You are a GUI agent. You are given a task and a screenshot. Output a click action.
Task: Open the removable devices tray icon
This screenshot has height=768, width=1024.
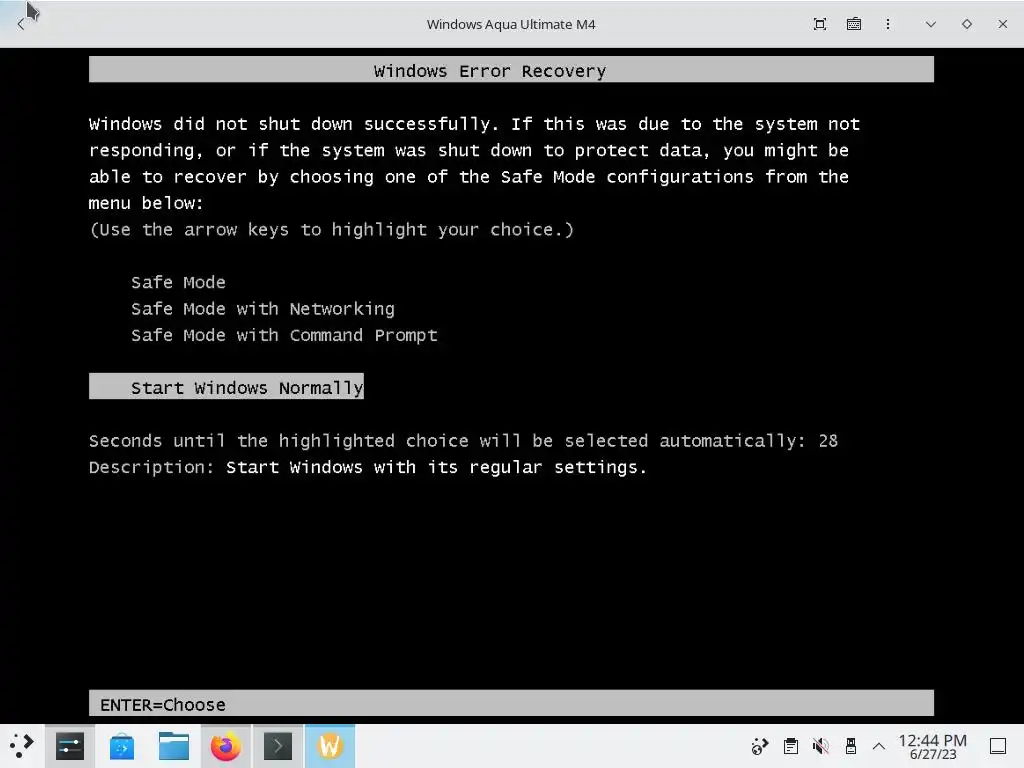850,746
